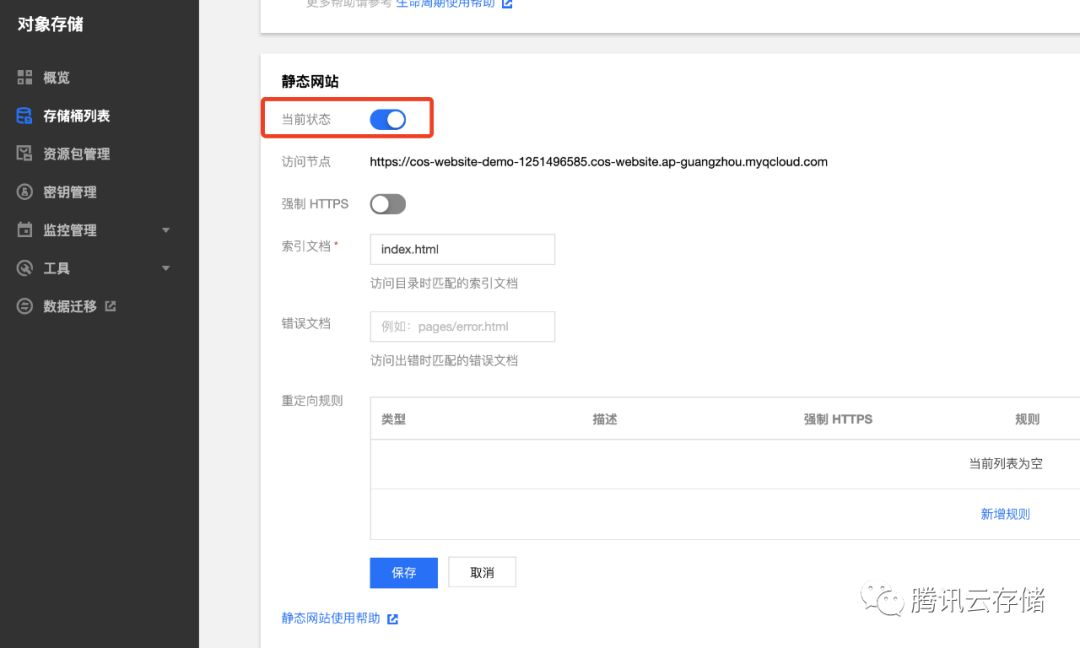The image size is (1080, 648).
Task: Click the 工具 tools icon
Action: point(25,268)
